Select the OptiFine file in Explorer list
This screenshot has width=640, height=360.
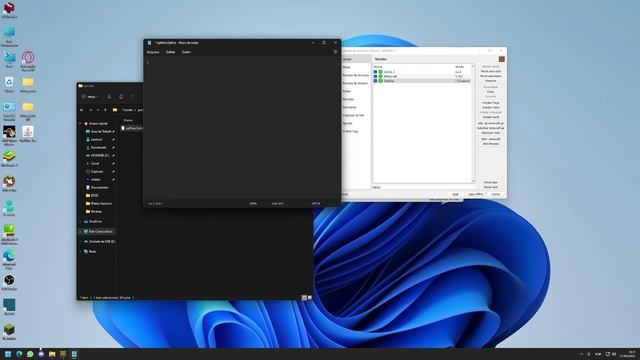132,128
